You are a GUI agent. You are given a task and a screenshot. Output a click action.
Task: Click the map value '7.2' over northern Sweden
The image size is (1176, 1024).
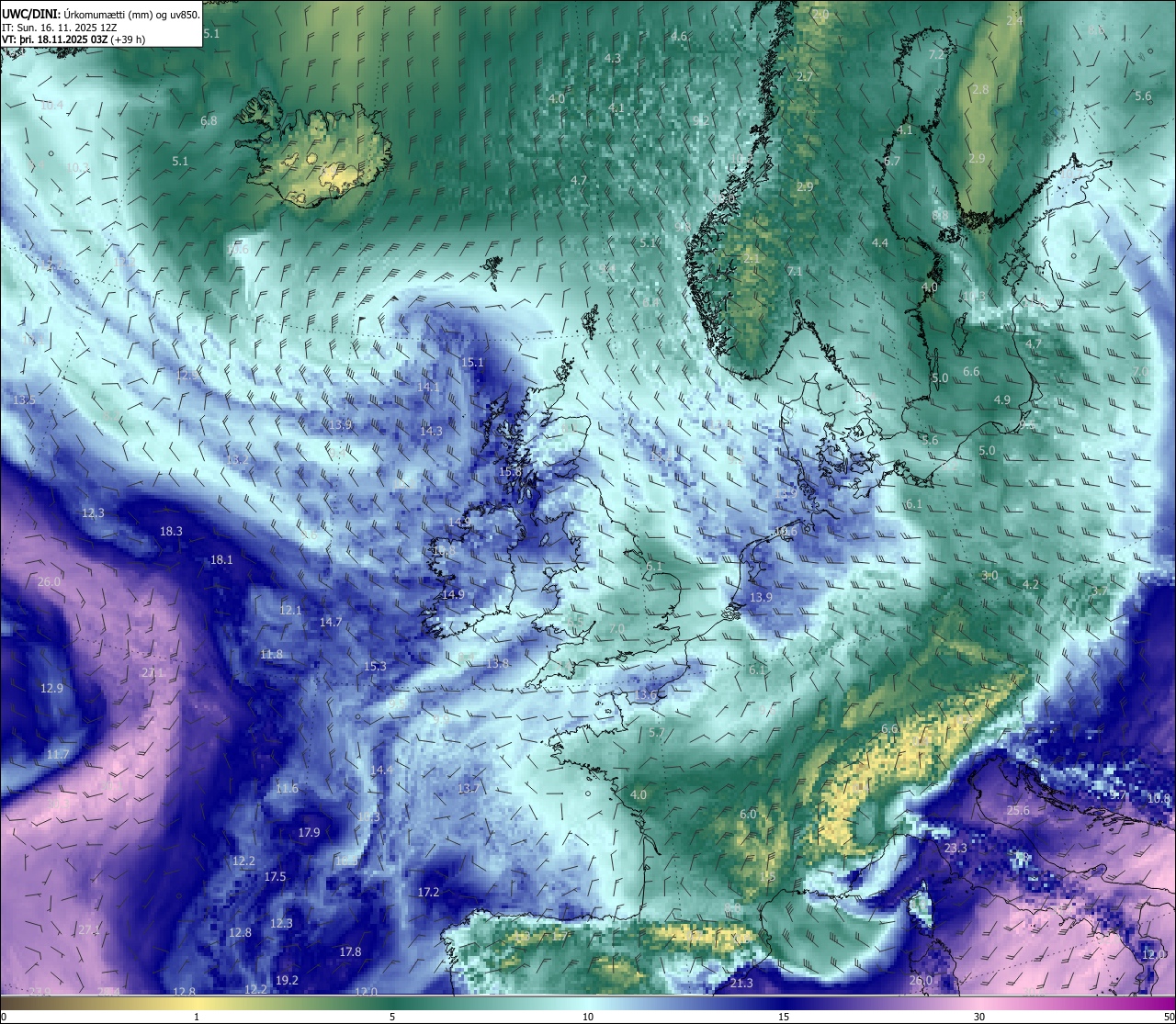[x=936, y=54]
